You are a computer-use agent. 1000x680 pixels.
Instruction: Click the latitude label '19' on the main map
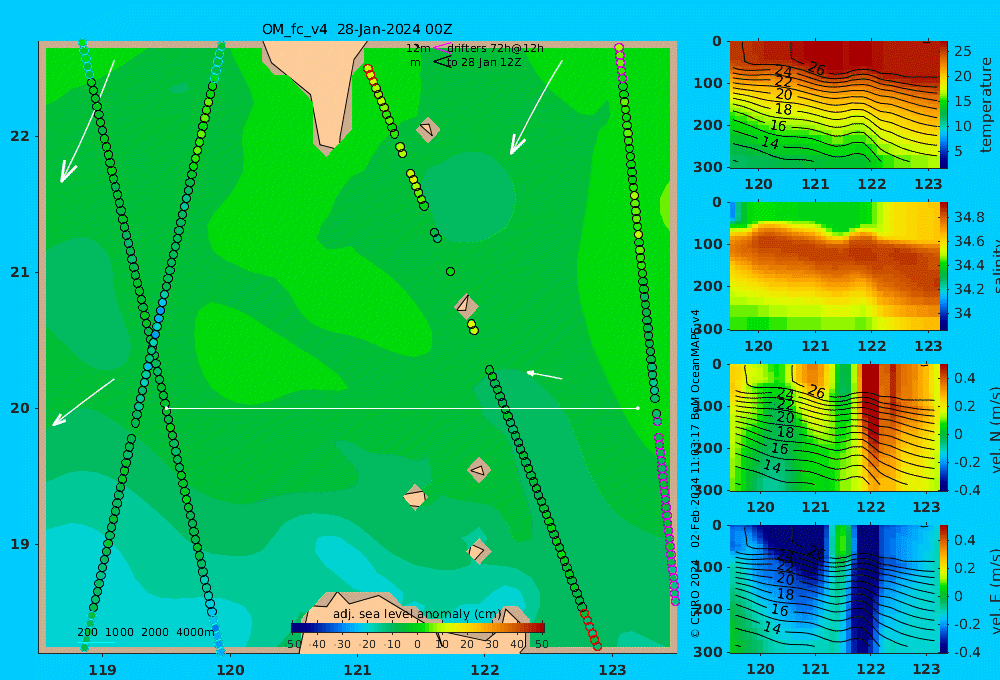(20, 544)
